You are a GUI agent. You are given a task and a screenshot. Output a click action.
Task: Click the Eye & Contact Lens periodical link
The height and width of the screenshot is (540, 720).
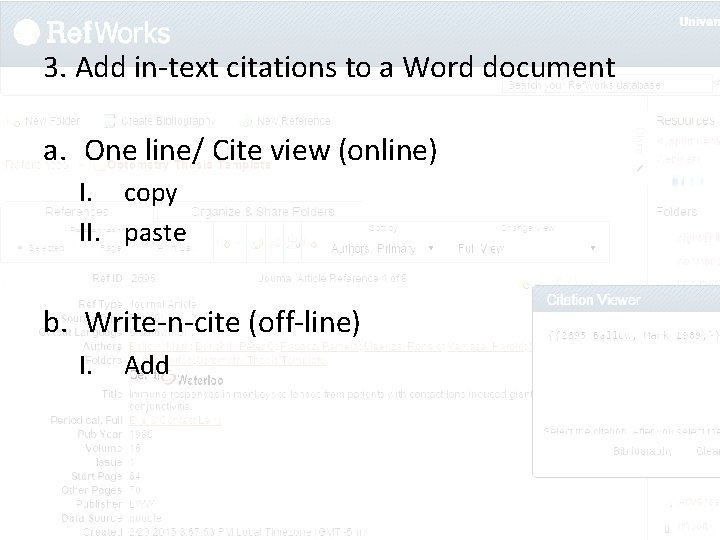click(x=175, y=421)
